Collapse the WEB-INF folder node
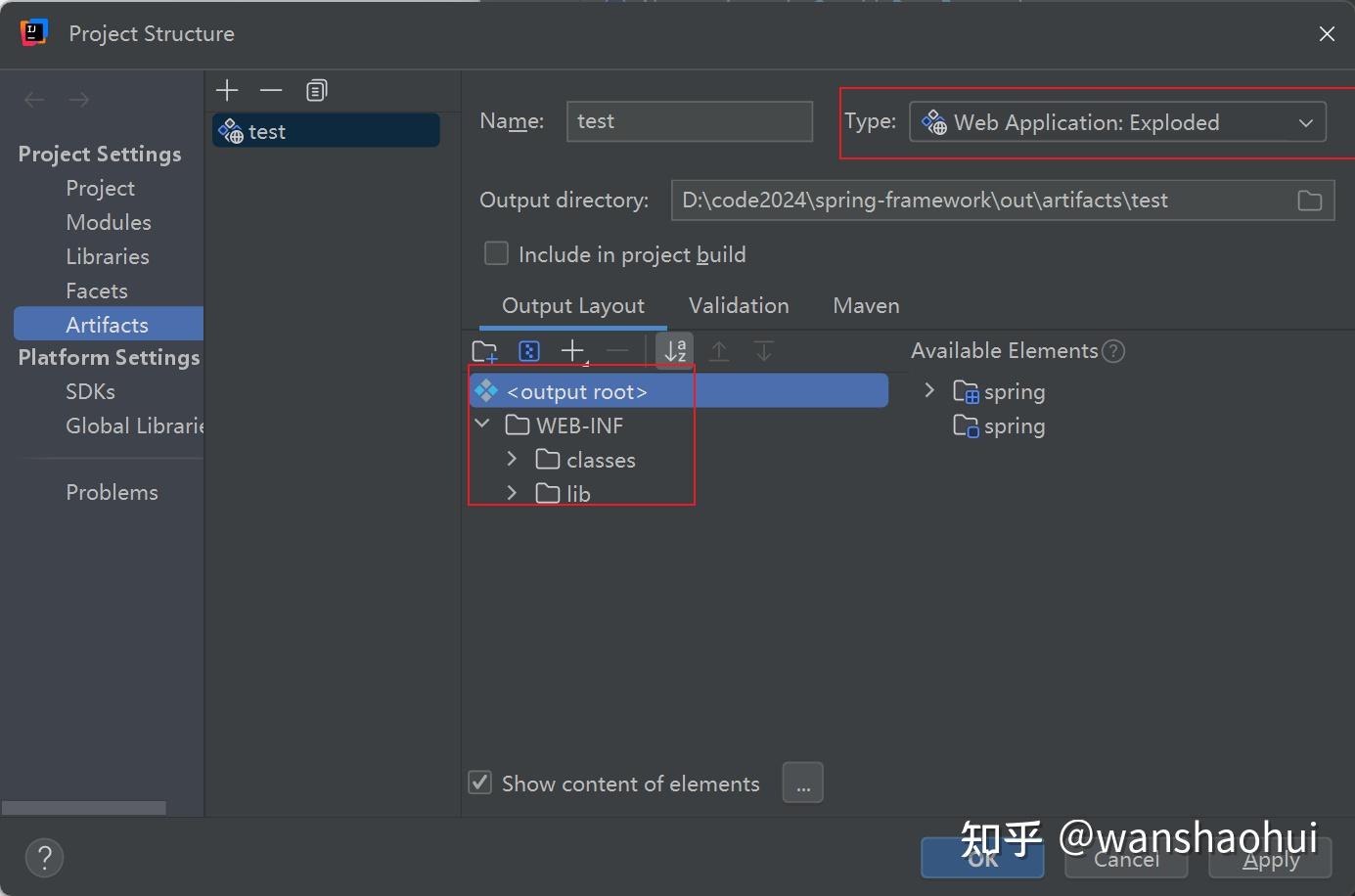 pyautogui.click(x=480, y=425)
